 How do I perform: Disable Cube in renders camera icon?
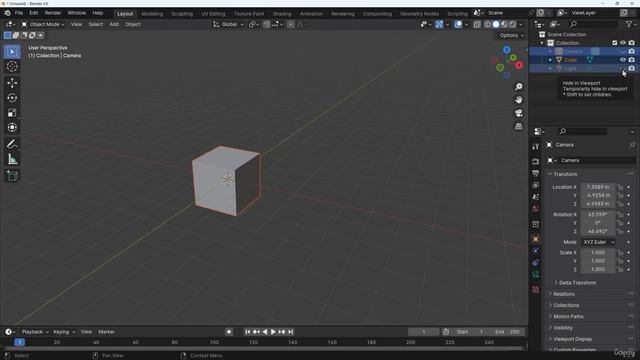(x=631, y=60)
